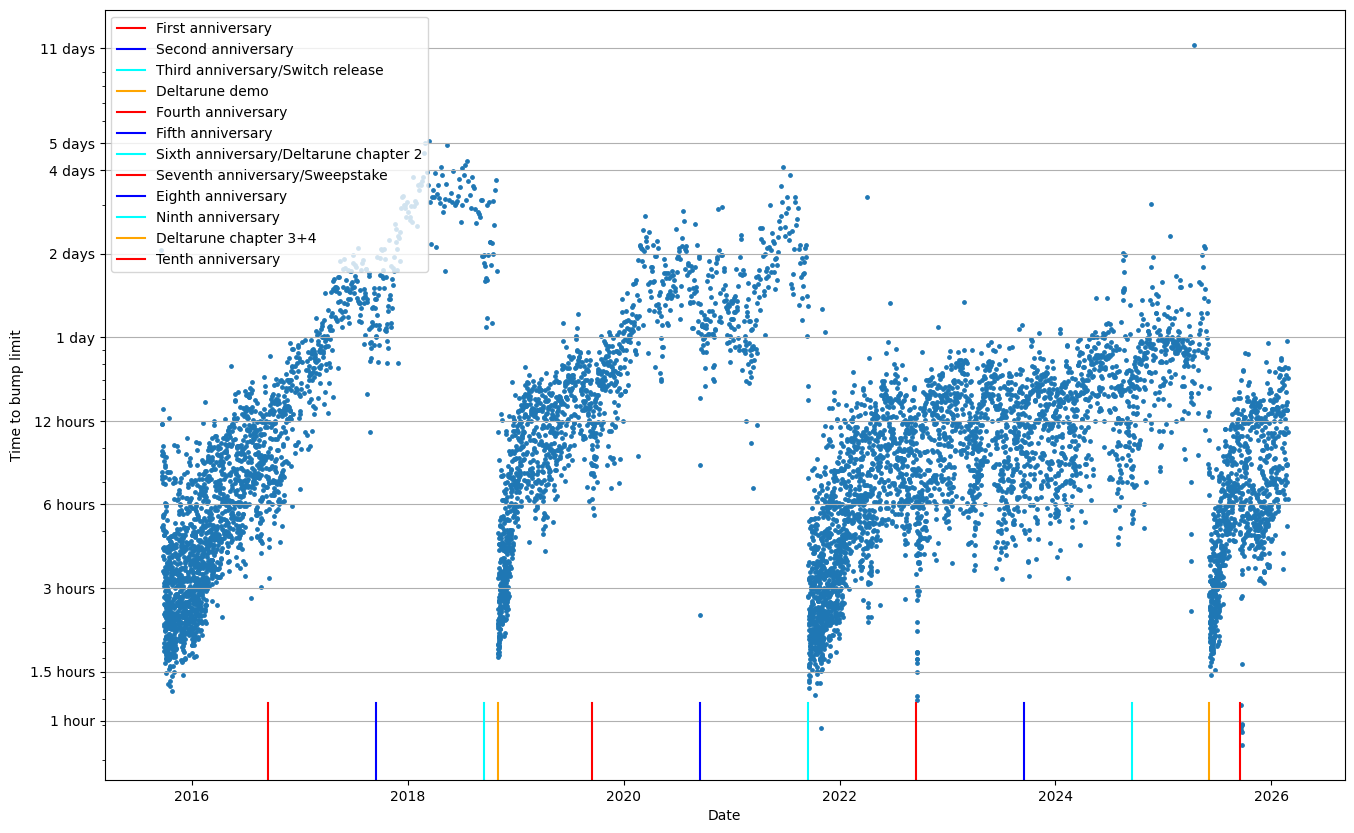Screen dimensions: 1354x833
Task: Click red marker line between 2016 and 2018
Action: [x=268, y=741]
